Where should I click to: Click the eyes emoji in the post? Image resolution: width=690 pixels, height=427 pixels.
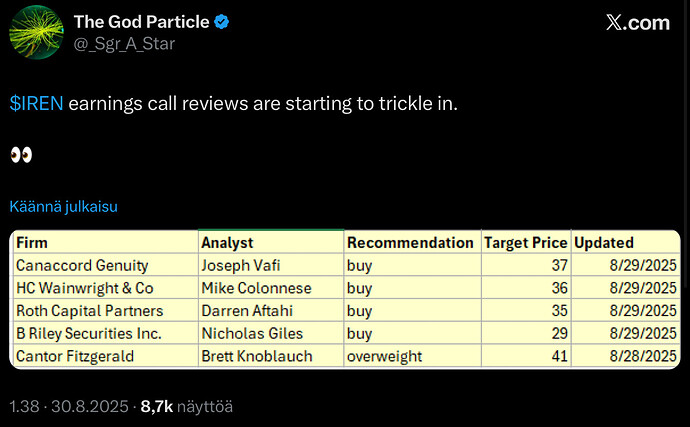21,155
